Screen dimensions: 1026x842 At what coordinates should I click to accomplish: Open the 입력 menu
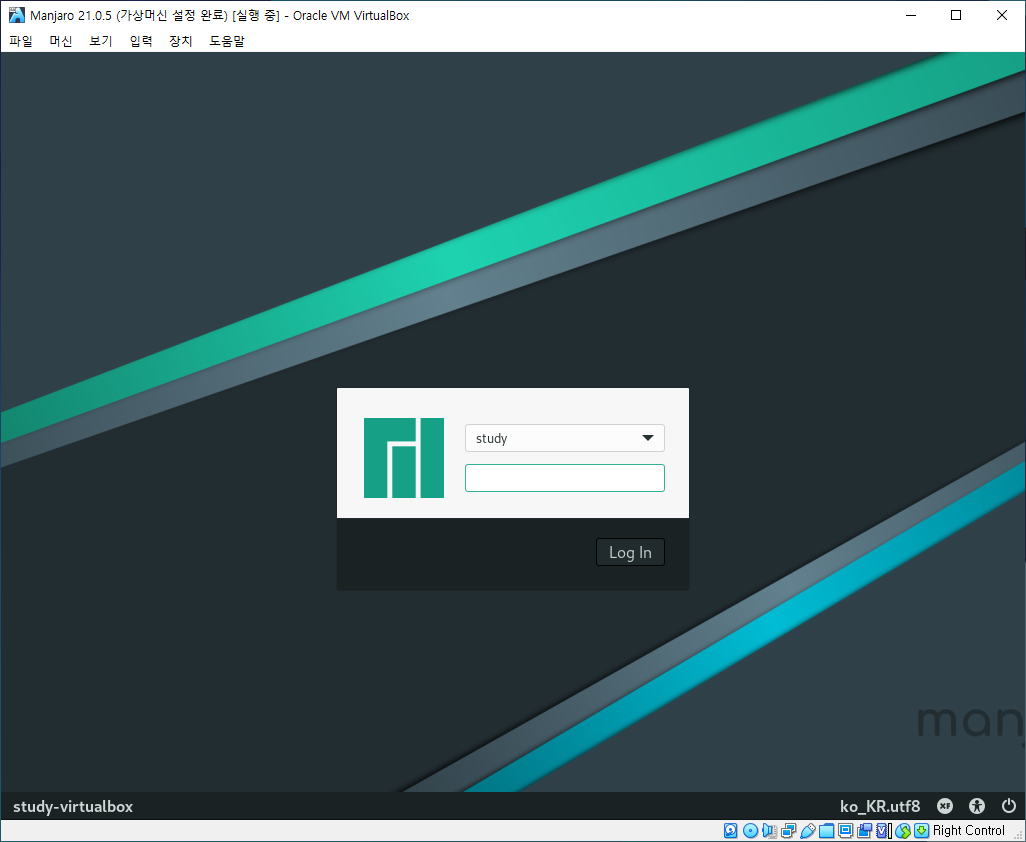[141, 41]
